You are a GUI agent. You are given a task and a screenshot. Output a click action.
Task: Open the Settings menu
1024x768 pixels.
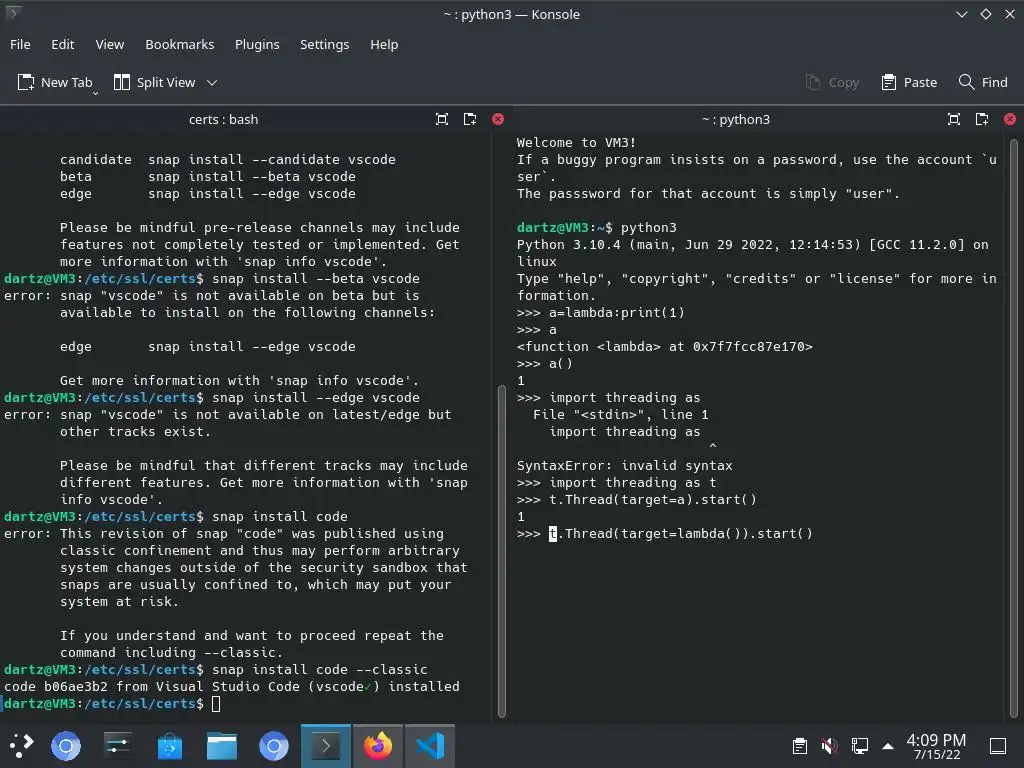(325, 44)
